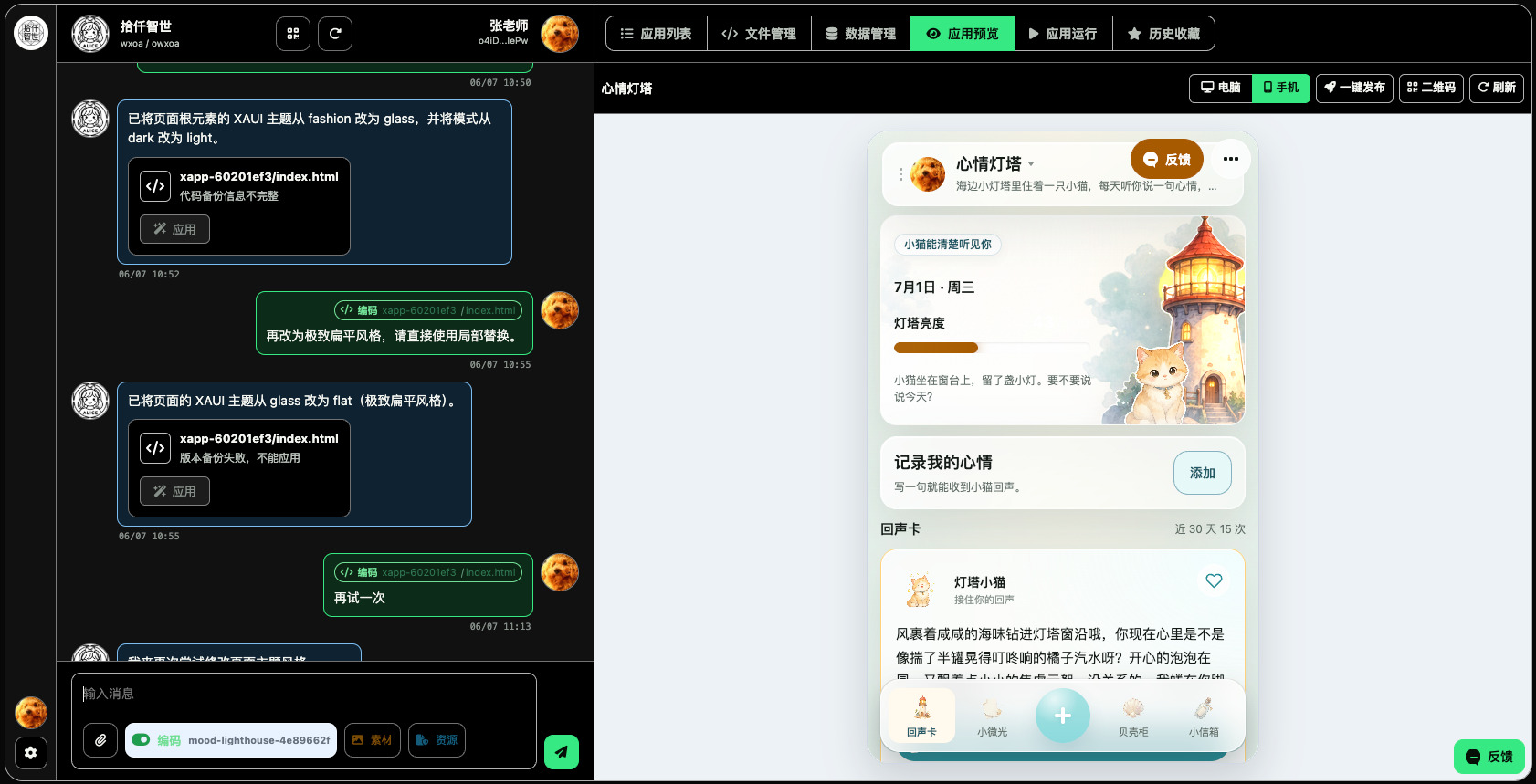Open 小信箱 in the bottom navigation

[1204, 718]
